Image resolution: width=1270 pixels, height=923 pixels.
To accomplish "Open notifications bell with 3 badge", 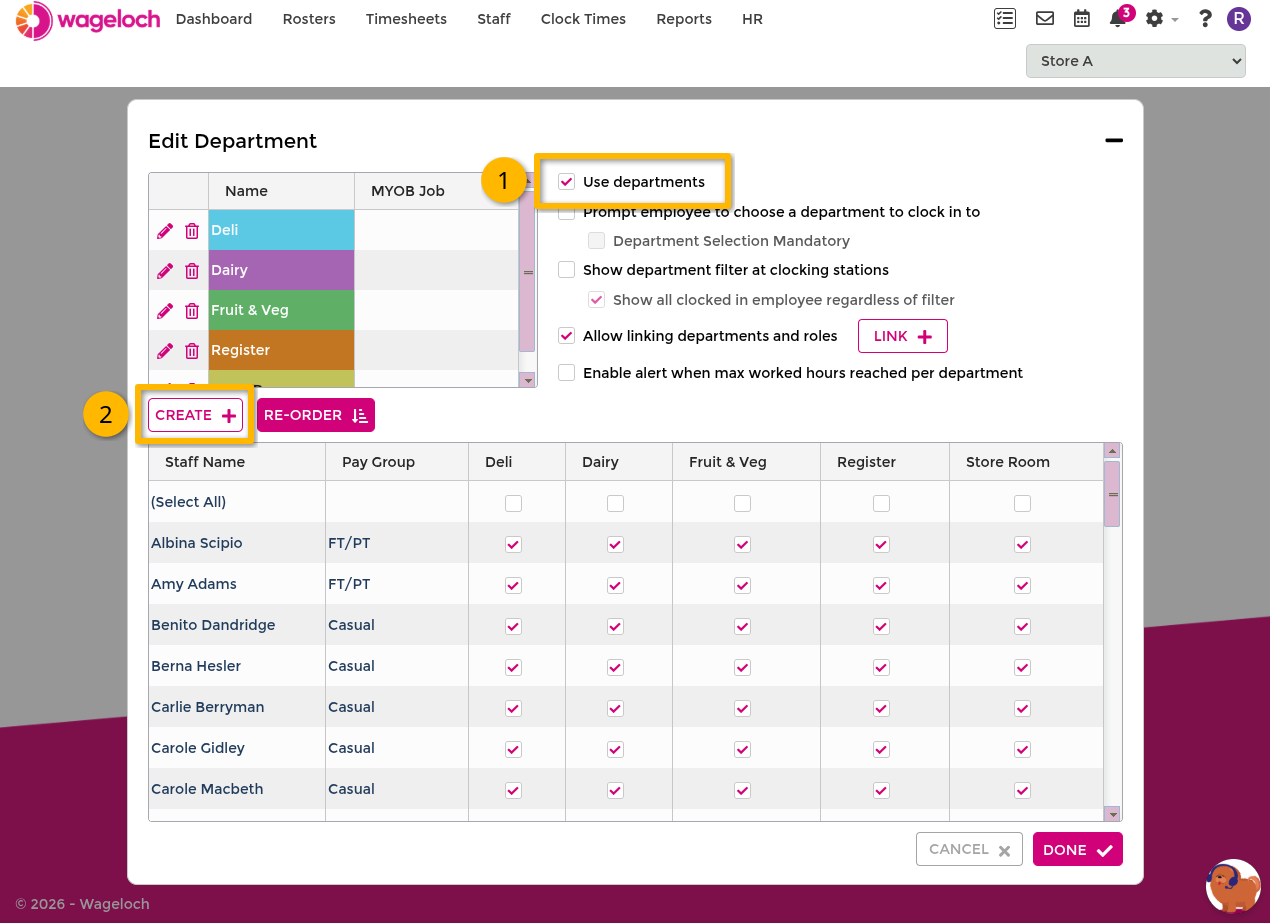I will (1119, 17).
